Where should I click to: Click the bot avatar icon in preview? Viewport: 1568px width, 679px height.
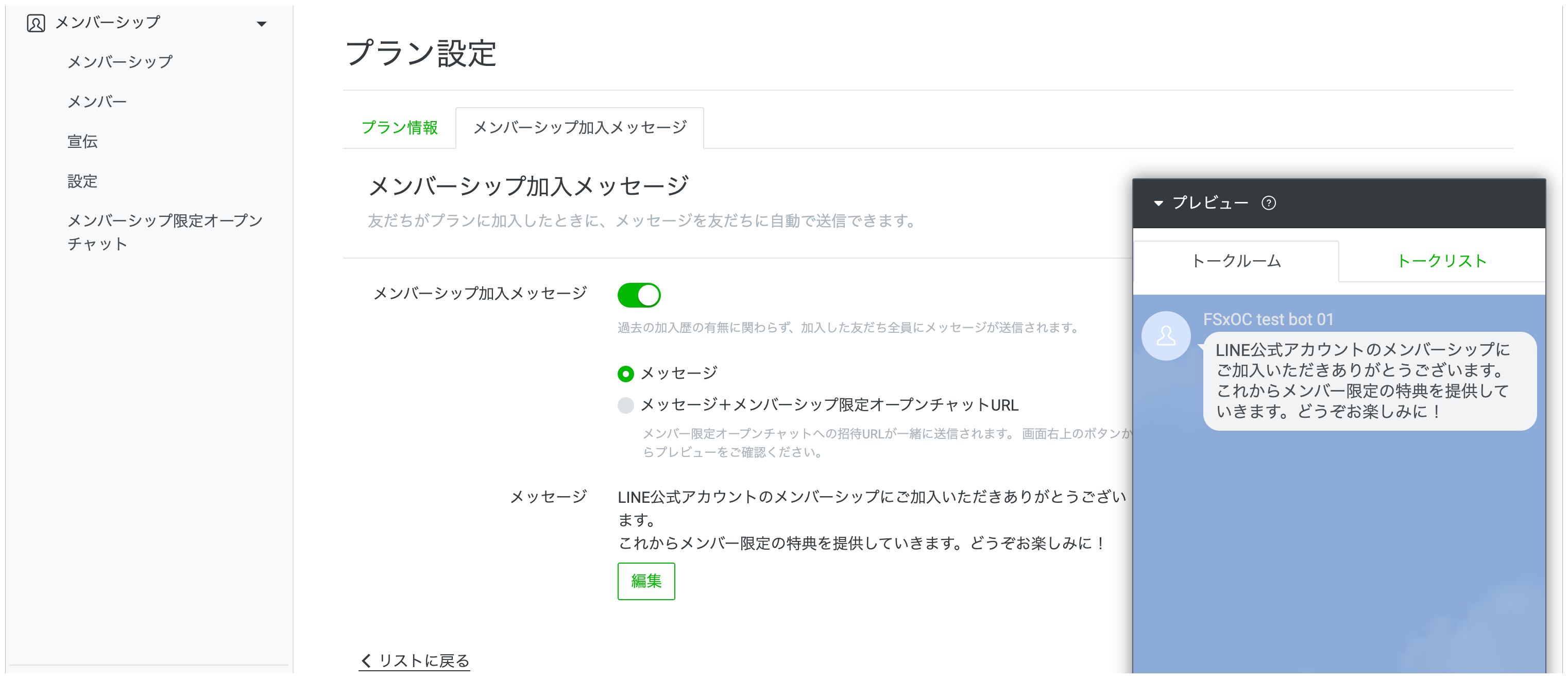[x=1166, y=335]
